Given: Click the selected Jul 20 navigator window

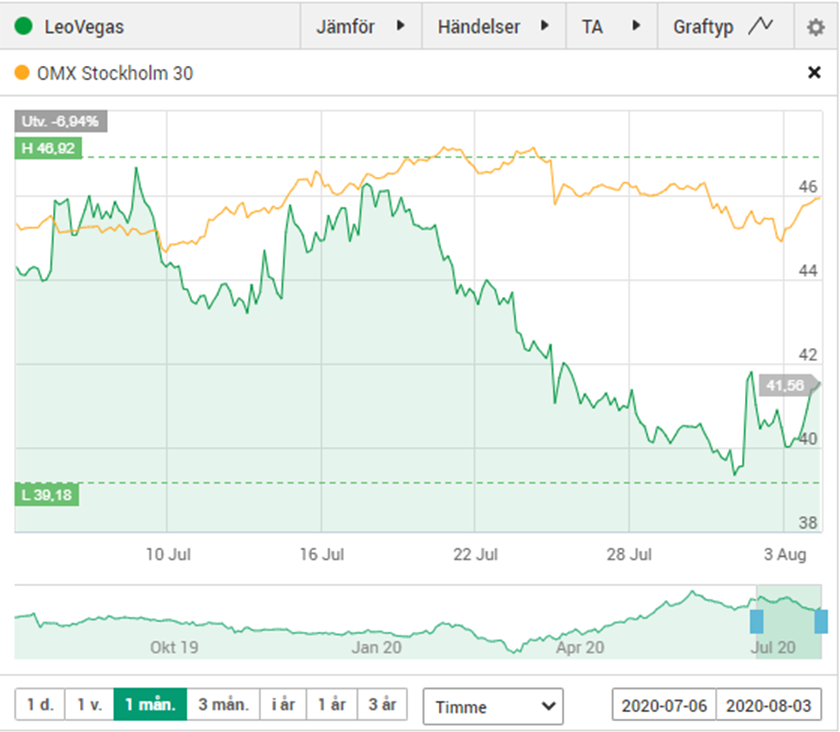Looking at the screenshot, I should coord(789,622).
